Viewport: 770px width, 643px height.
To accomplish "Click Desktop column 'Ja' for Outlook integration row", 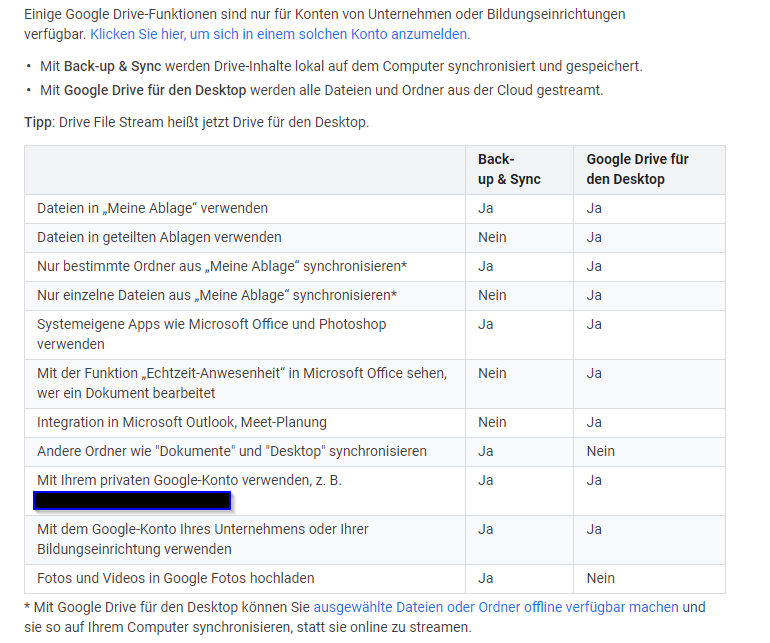I will click(594, 422).
